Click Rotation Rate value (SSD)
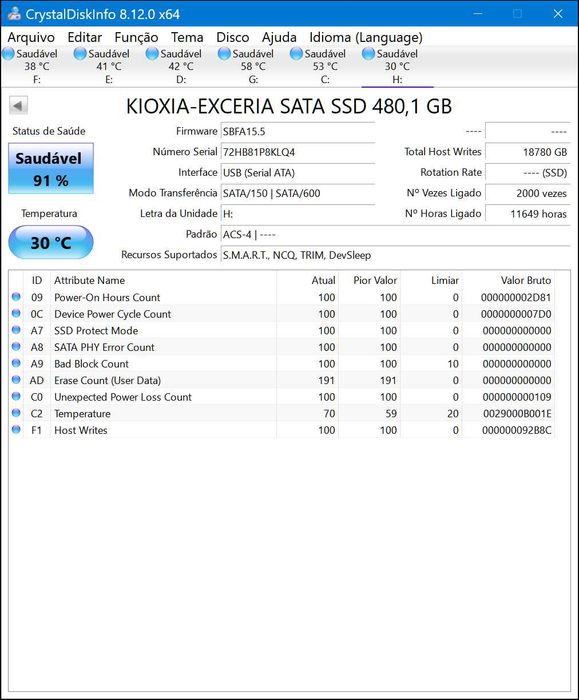 pyautogui.click(x=528, y=172)
